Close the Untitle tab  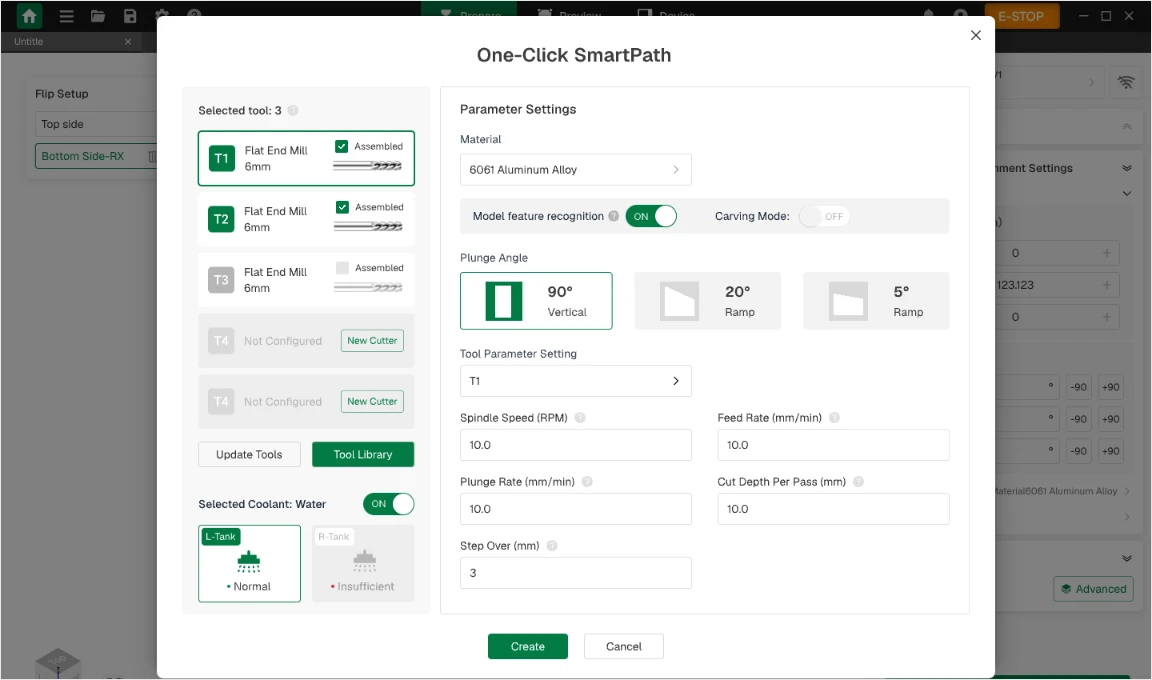[128, 42]
